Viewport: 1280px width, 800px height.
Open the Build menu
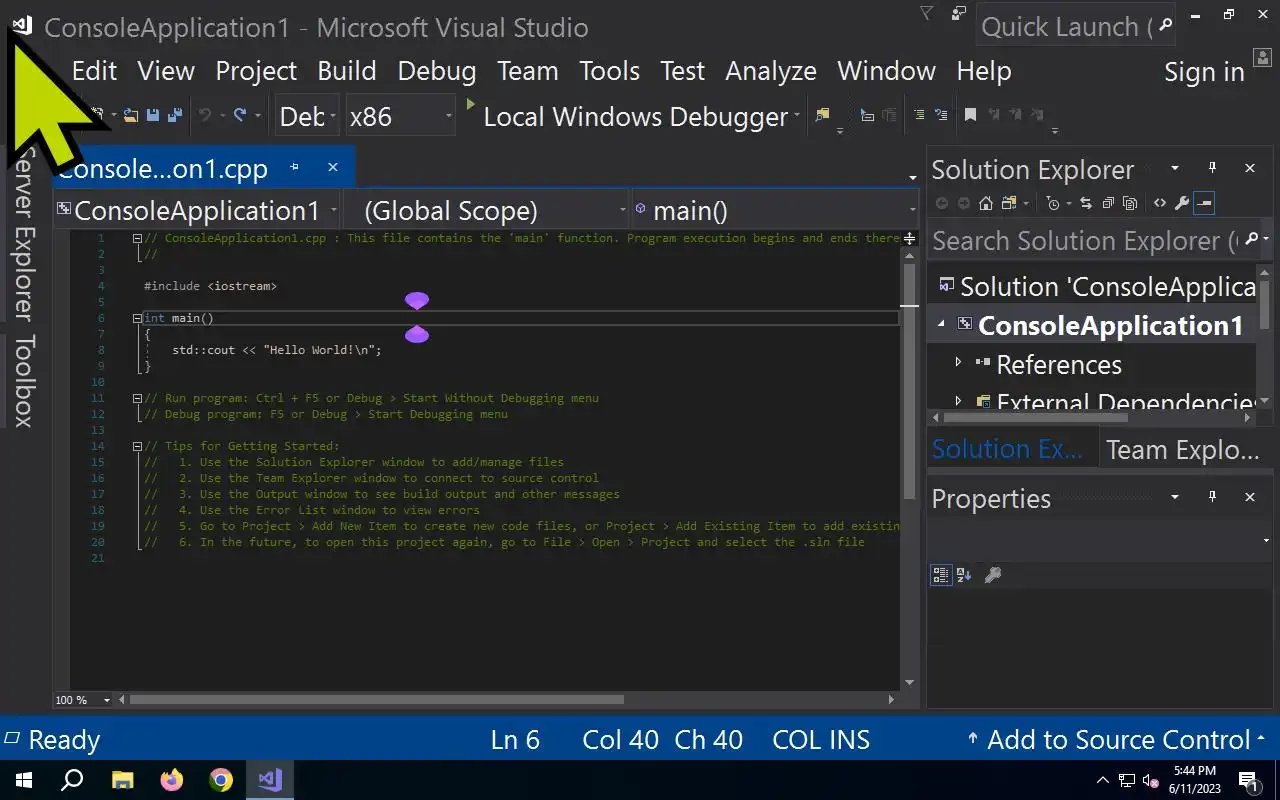(347, 71)
